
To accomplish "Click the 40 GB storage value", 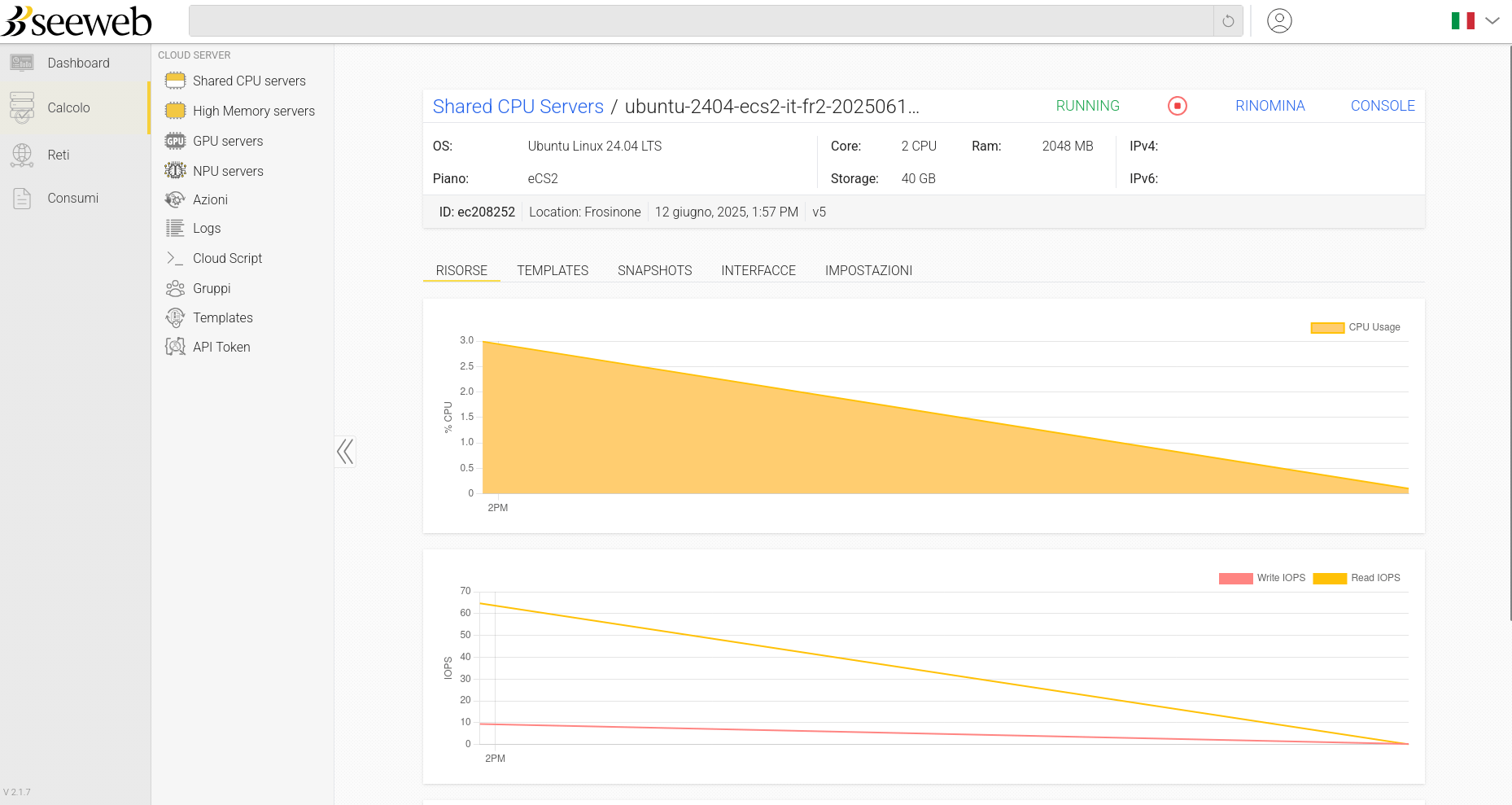I will coord(919,178).
